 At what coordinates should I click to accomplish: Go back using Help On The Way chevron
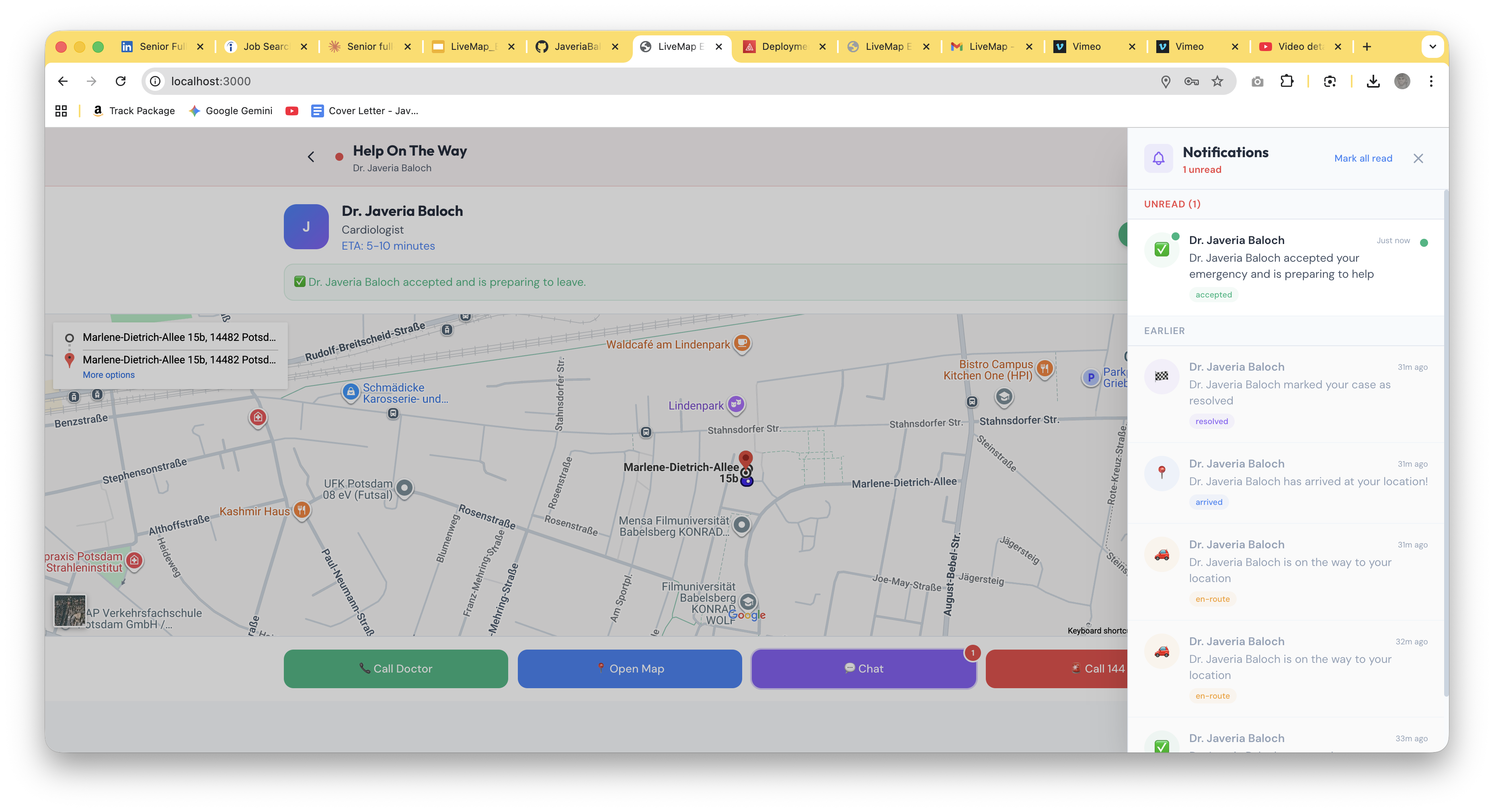point(312,157)
